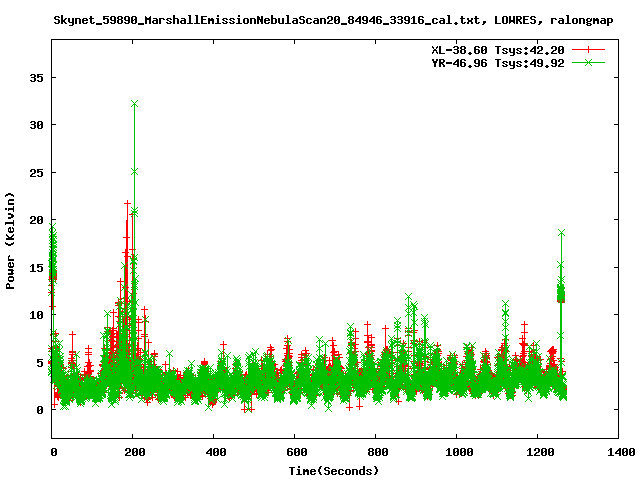Click the x-axis tick label 600
The image size is (640, 480).
tap(296, 452)
